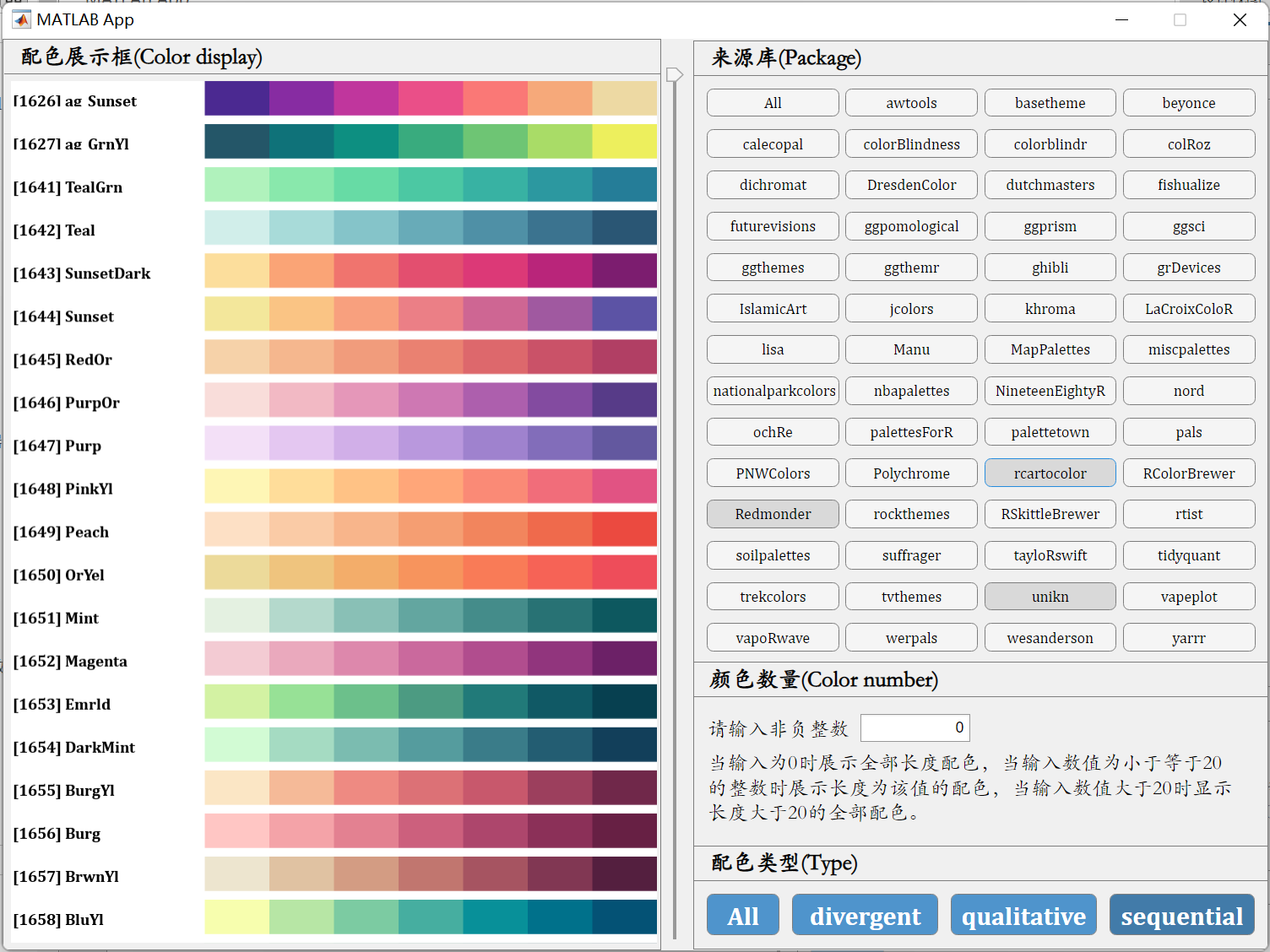Choose the PNWColors package
1270x952 pixels.
click(x=773, y=473)
